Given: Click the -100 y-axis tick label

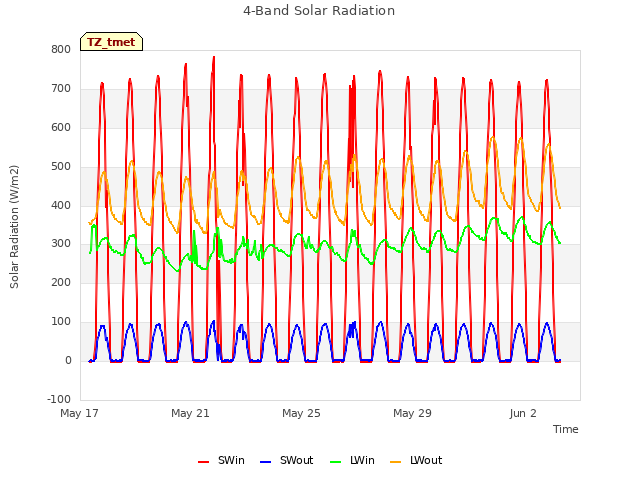Looking at the screenshot, I should [59, 400].
